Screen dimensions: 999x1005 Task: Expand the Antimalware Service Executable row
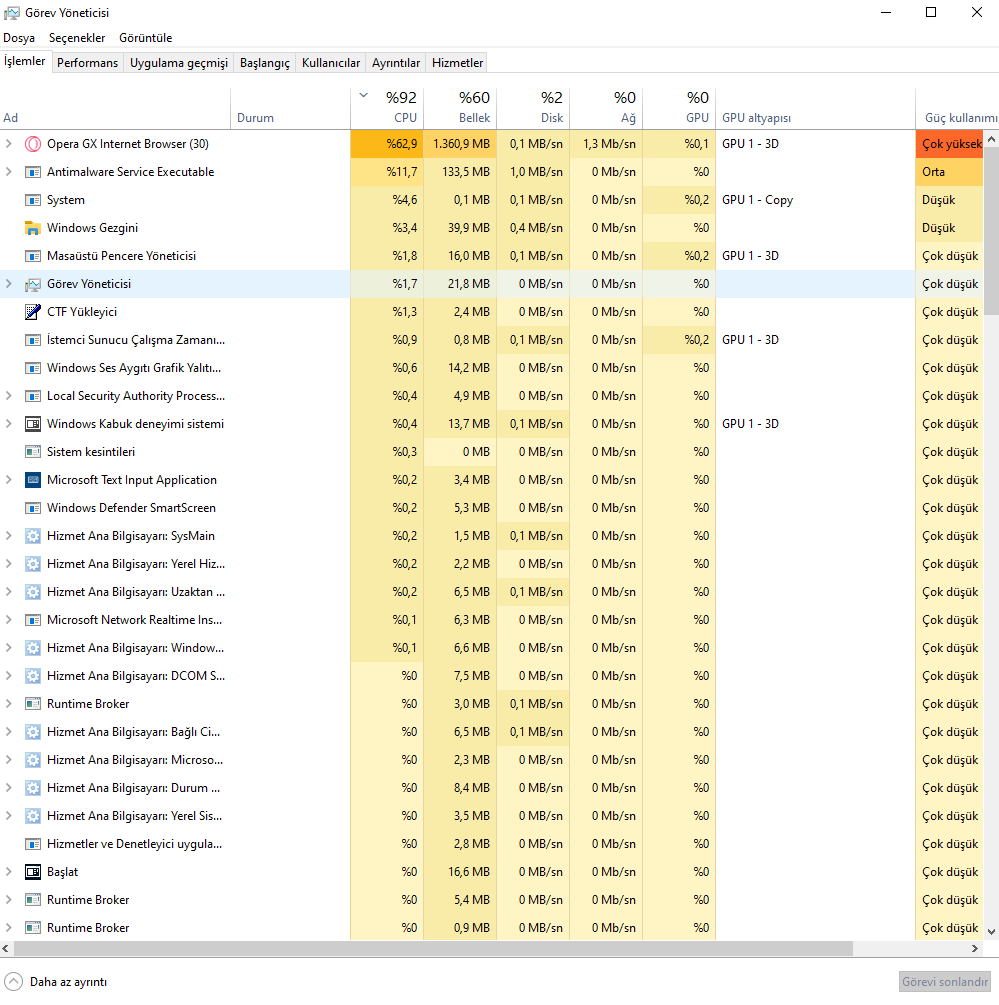(8, 172)
